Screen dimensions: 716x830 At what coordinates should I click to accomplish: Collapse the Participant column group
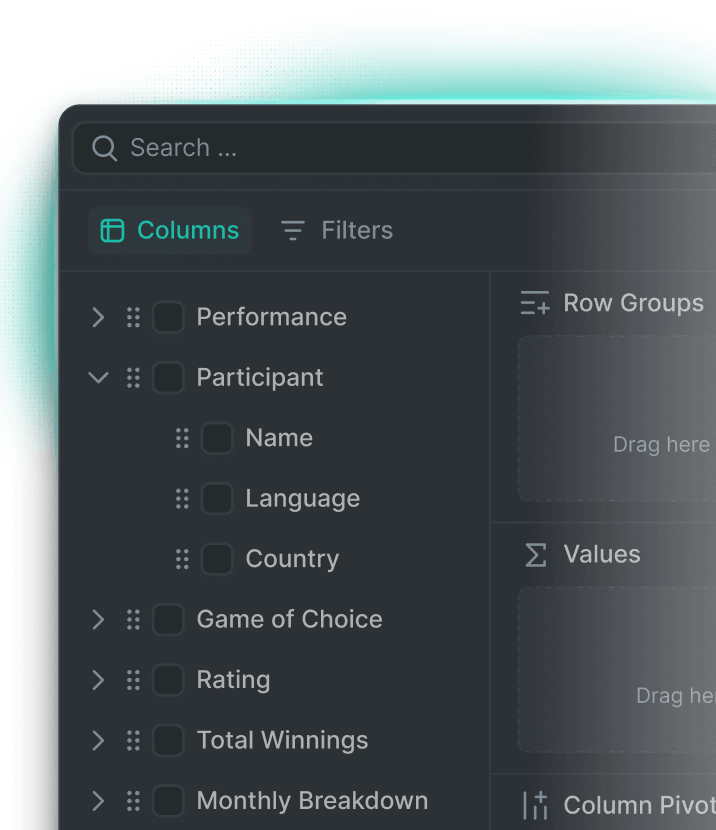[98, 378]
